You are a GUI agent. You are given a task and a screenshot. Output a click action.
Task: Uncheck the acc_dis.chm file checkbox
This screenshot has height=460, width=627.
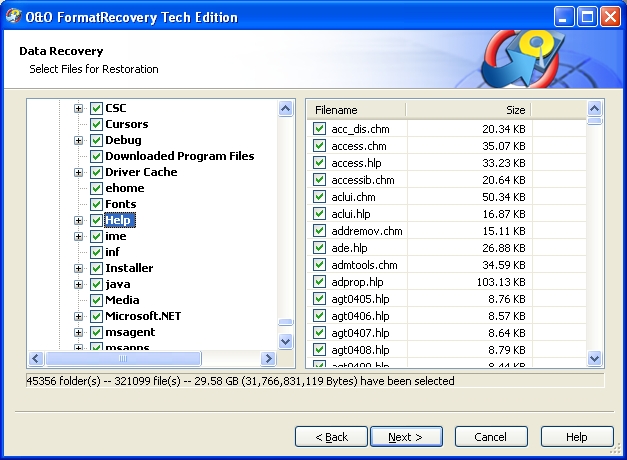(x=319, y=129)
